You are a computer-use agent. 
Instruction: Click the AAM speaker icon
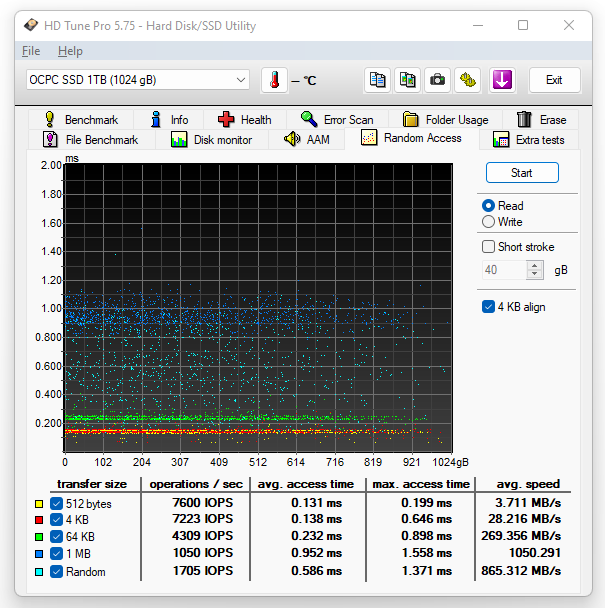point(292,139)
